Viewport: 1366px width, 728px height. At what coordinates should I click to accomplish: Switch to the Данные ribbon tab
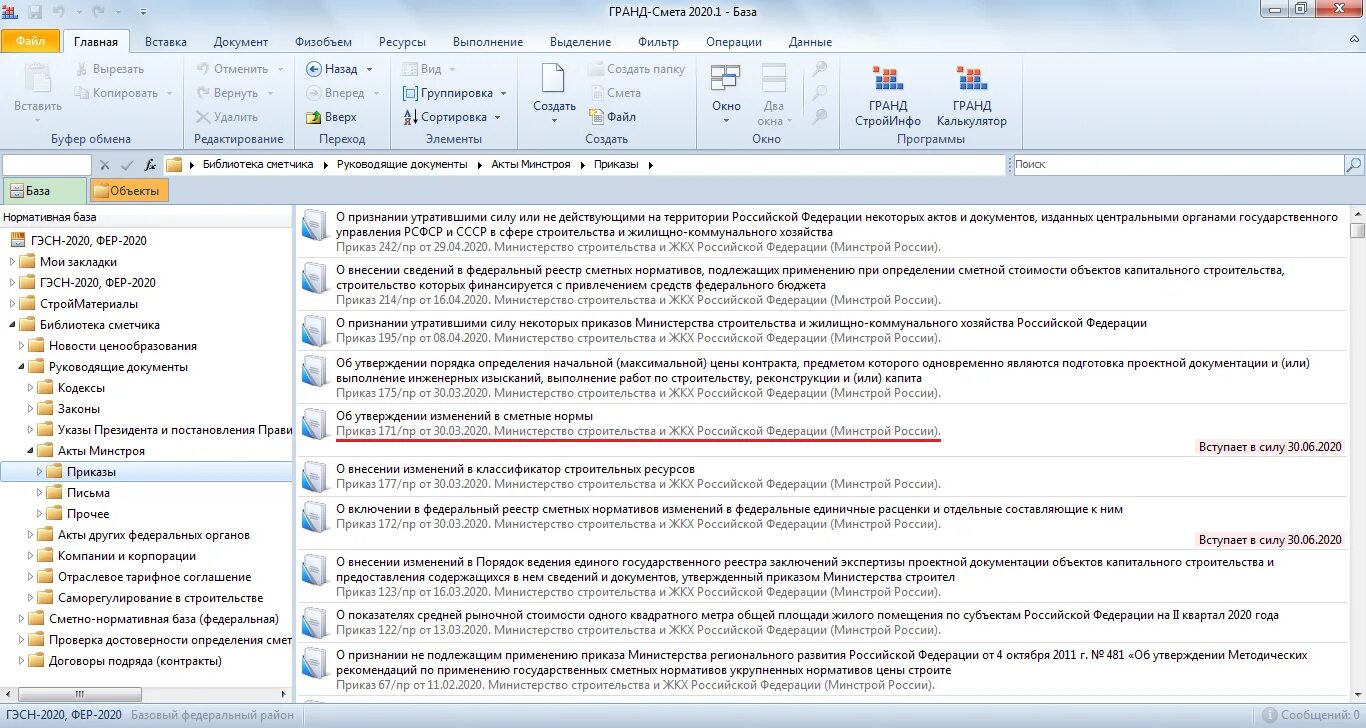coord(810,42)
